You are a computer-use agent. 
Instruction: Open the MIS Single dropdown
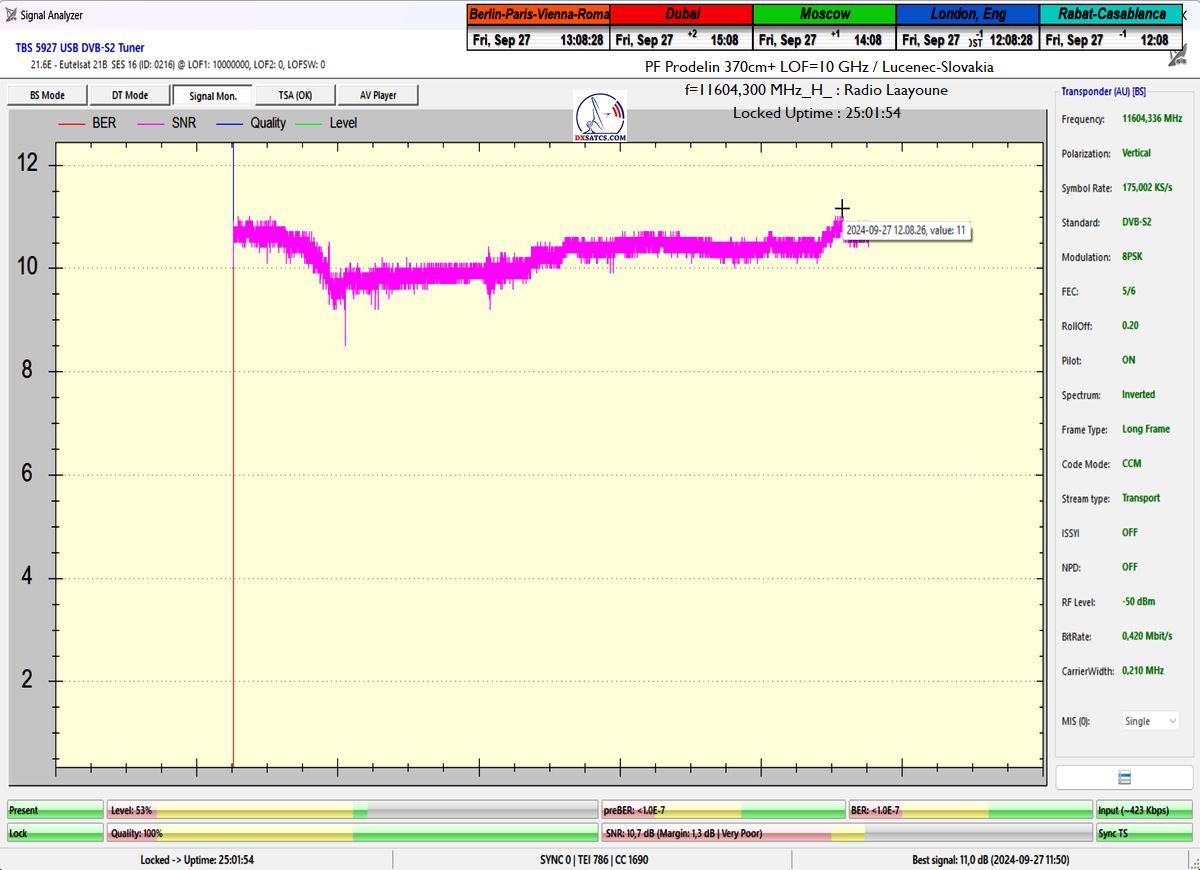click(1150, 721)
